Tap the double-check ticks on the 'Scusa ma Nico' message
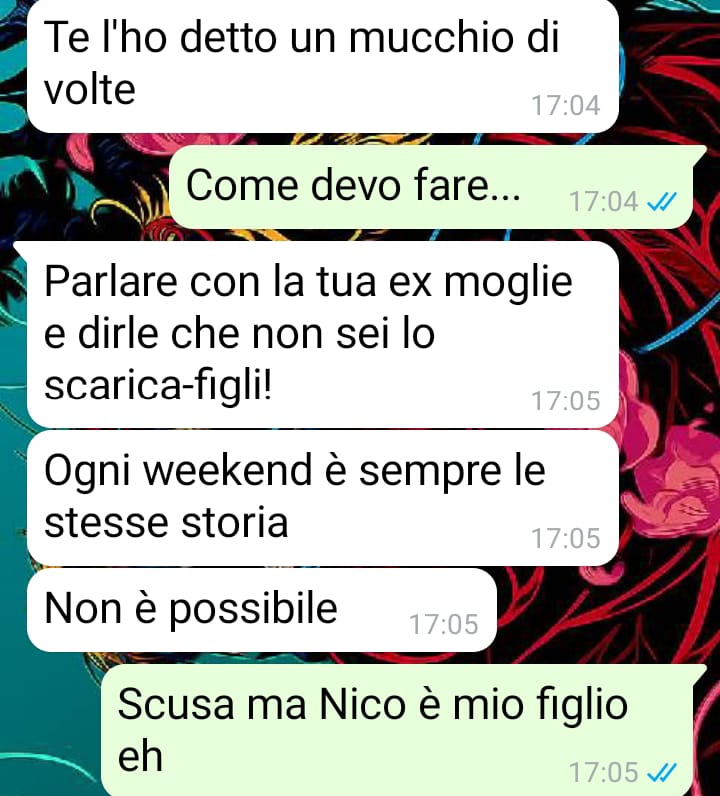This screenshot has height=796, width=720. (662, 774)
